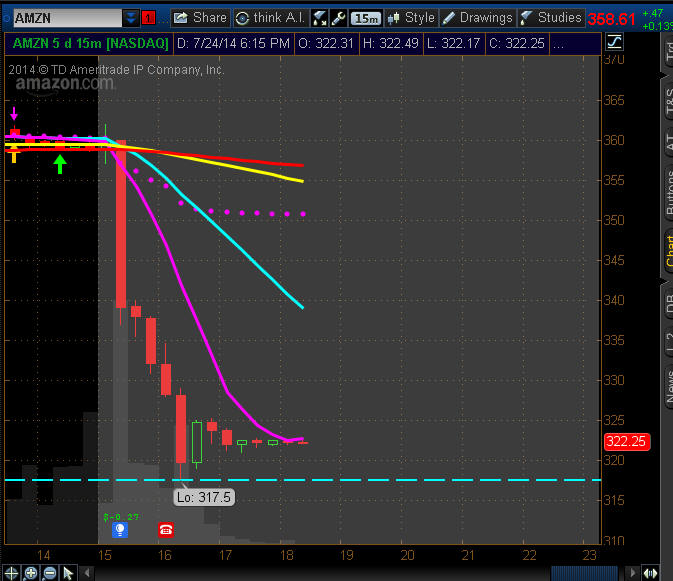Click the Share icon button
Viewport: 673px width, 581px height.
(x=200, y=18)
